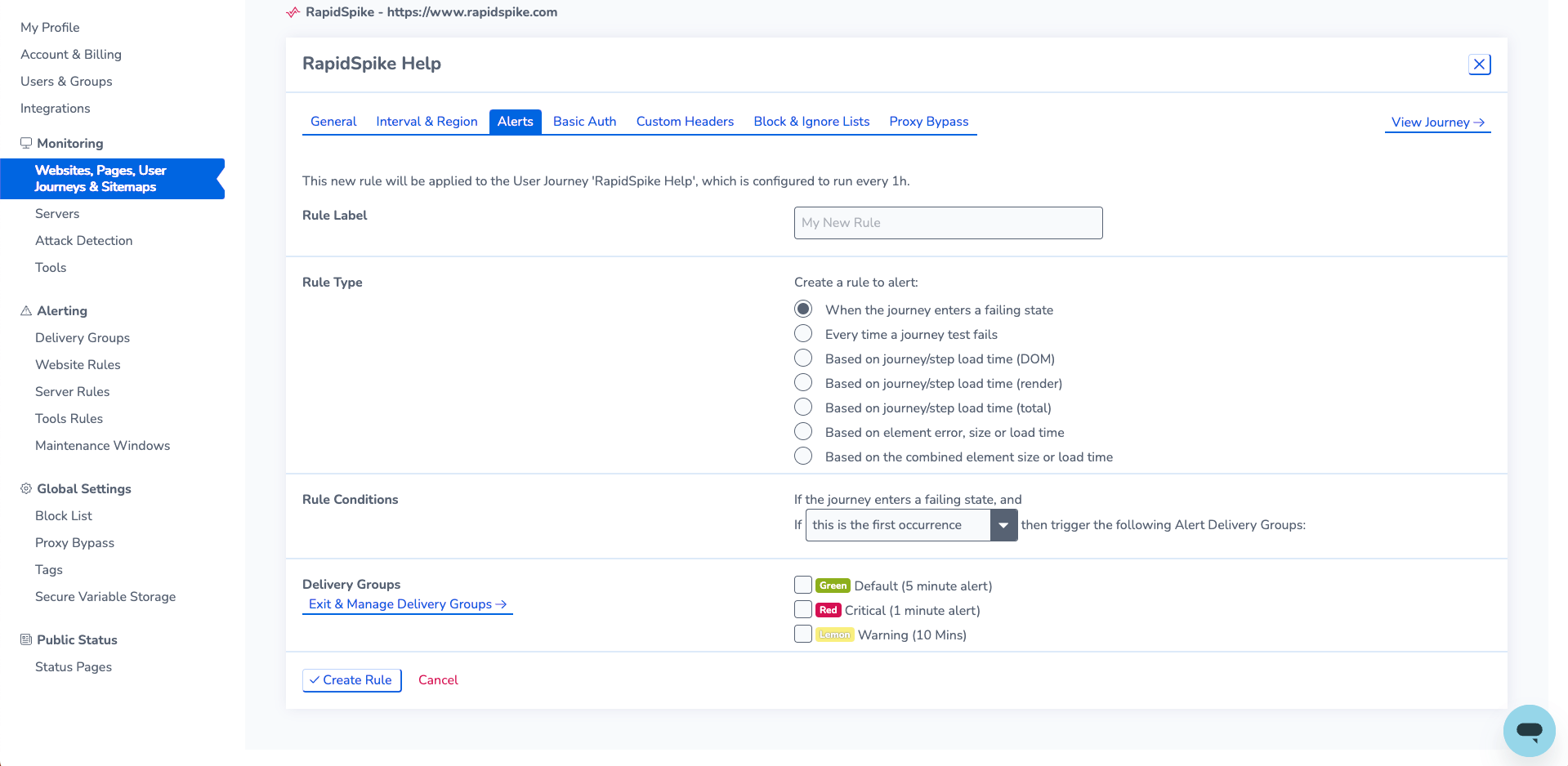Click the RapidSpike pulse logo icon
This screenshot has height=766, width=1568.
pos(293,12)
